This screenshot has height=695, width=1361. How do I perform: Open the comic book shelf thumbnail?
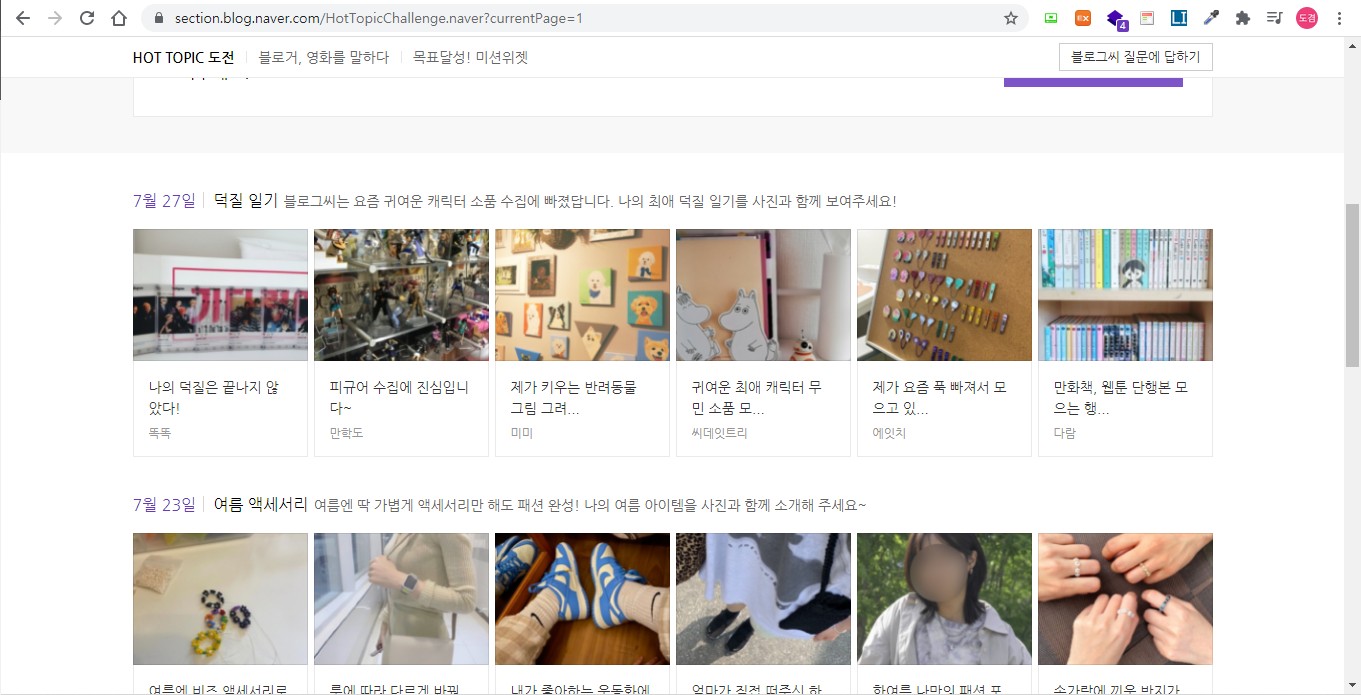(1125, 295)
